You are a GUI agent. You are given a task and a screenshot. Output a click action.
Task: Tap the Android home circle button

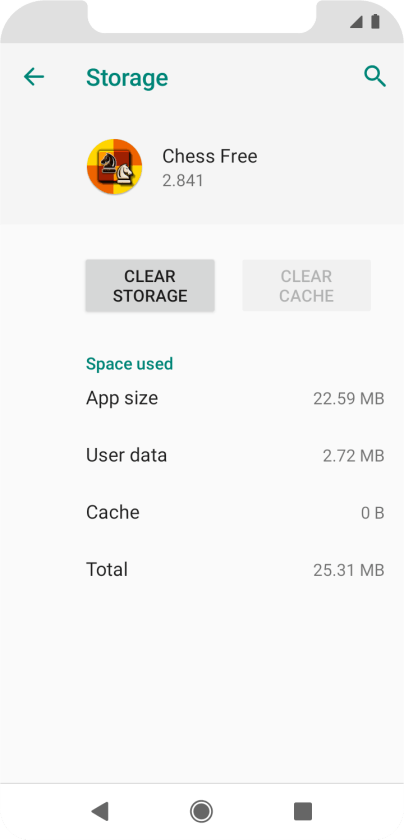click(201, 811)
